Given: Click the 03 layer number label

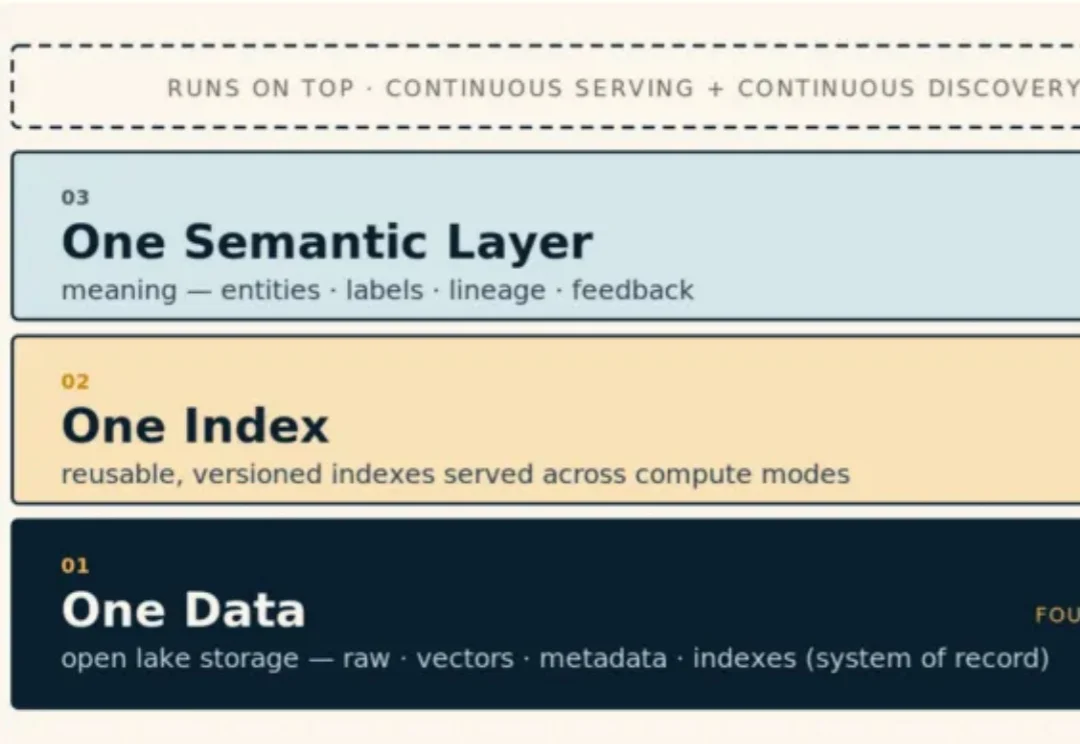Looking at the screenshot, I should point(75,198).
